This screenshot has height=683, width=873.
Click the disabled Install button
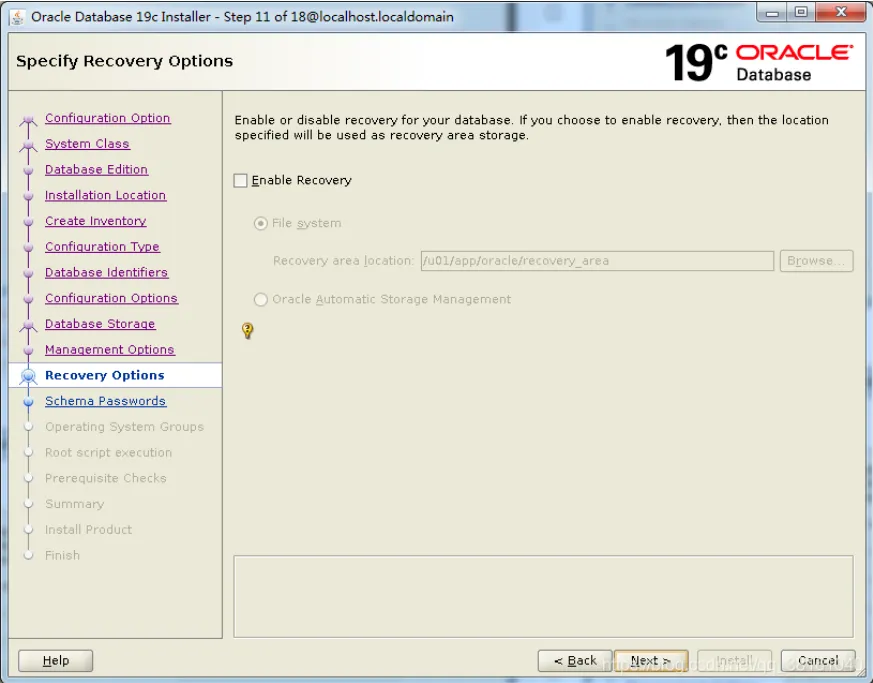click(734, 661)
